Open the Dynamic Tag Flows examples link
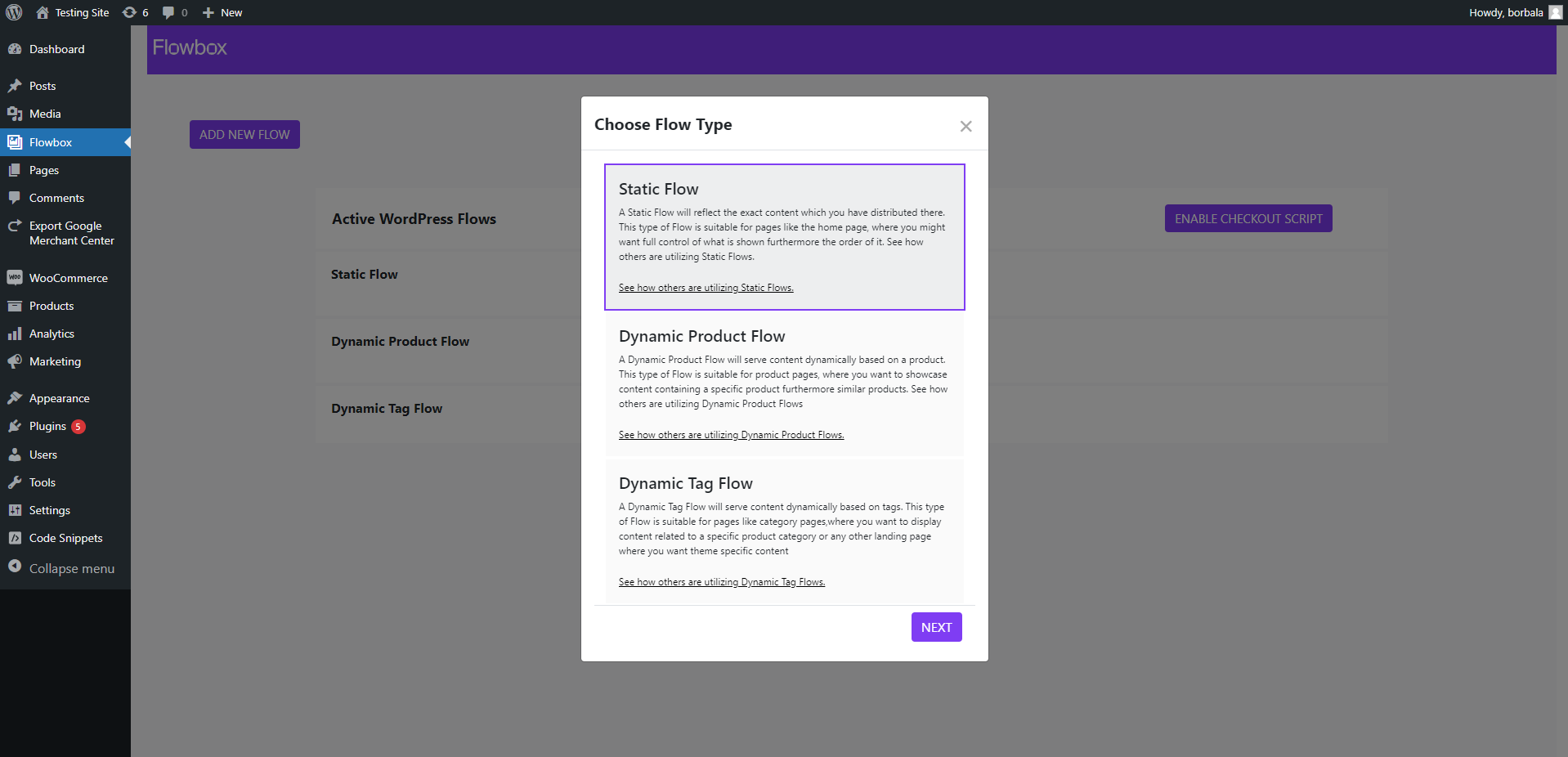Viewport: 1568px width, 757px height. [x=721, y=582]
